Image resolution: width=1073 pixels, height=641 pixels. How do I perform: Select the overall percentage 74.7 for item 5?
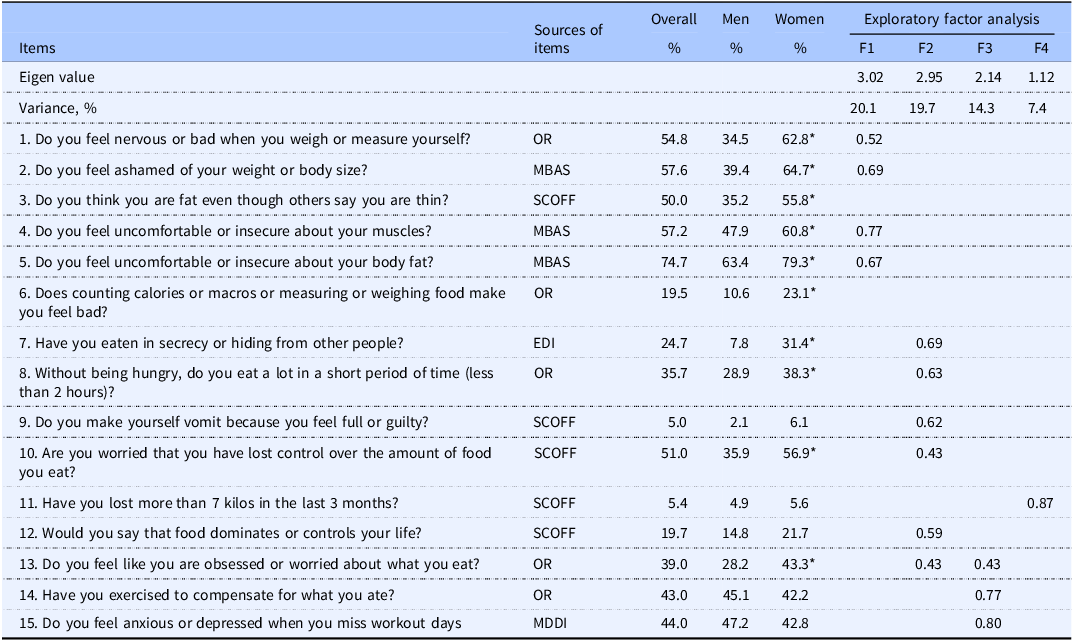coord(674,262)
